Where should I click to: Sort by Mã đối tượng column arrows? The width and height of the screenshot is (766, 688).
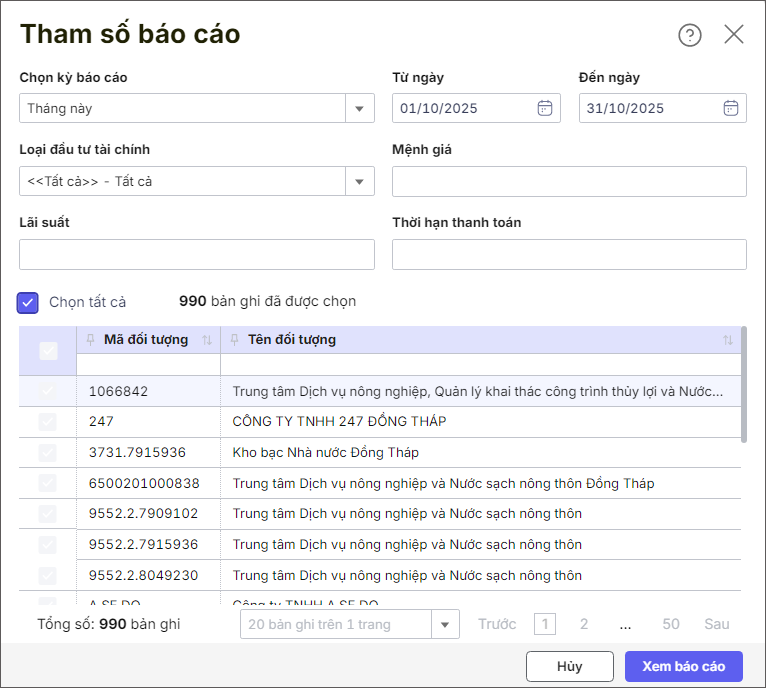(x=207, y=340)
